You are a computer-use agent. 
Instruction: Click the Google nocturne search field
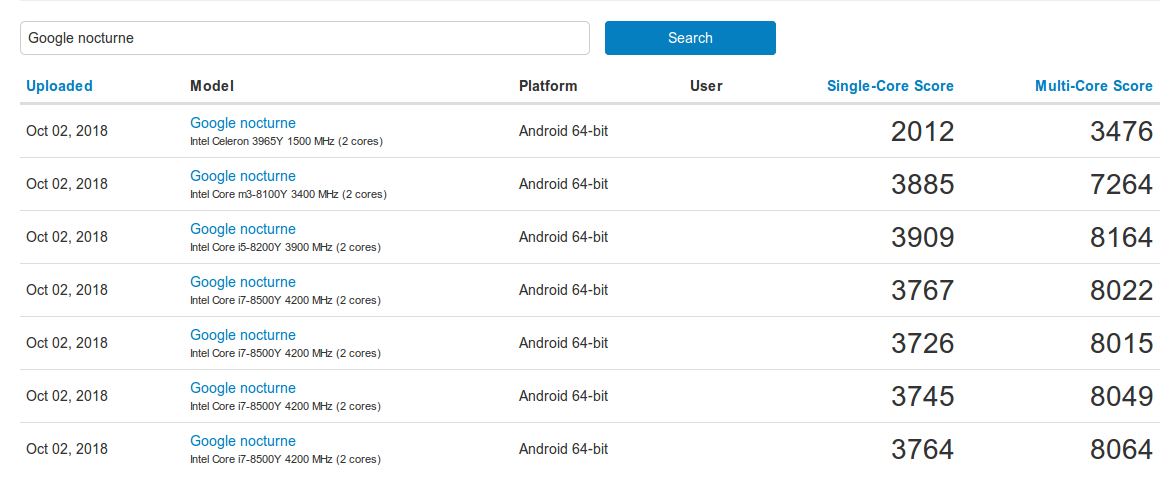click(x=304, y=38)
